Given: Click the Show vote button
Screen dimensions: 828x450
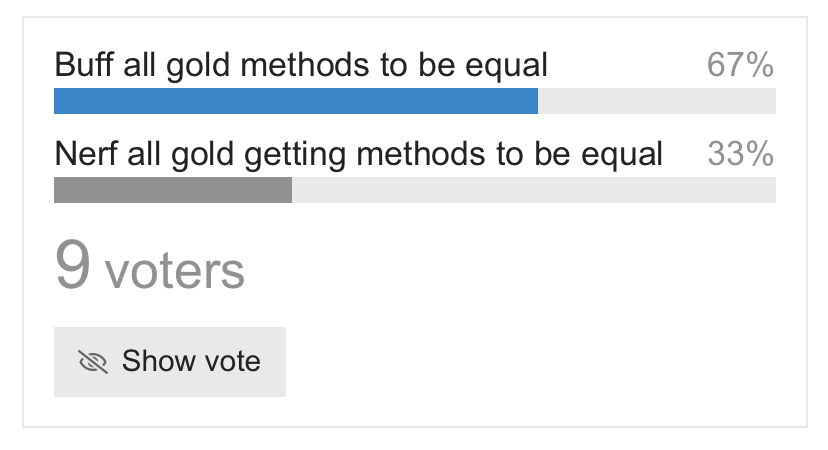Looking at the screenshot, I should (170, 362).
